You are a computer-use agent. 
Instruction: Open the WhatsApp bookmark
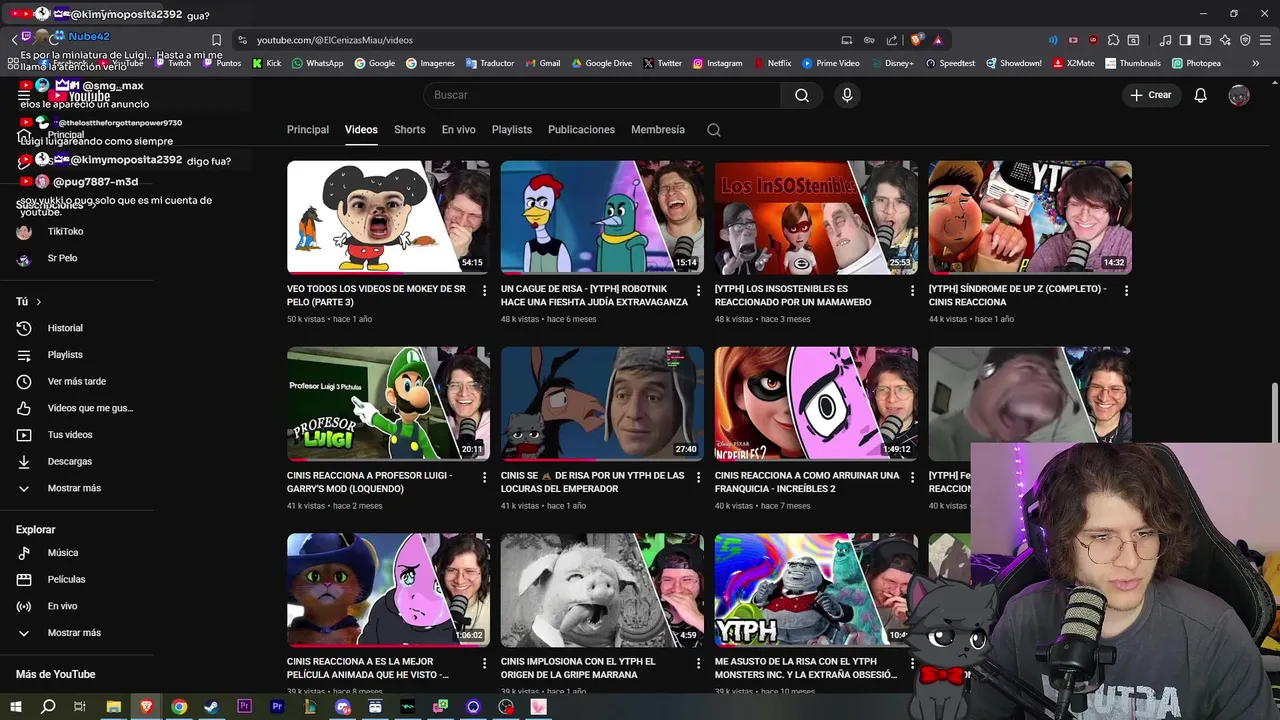317,63
